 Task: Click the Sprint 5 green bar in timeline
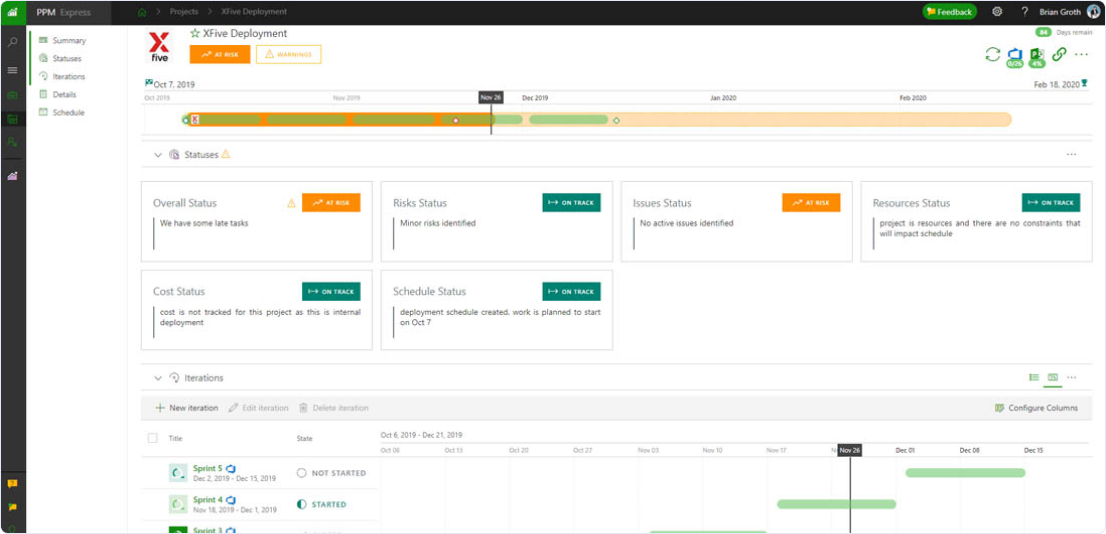click(x=965, y=473)
